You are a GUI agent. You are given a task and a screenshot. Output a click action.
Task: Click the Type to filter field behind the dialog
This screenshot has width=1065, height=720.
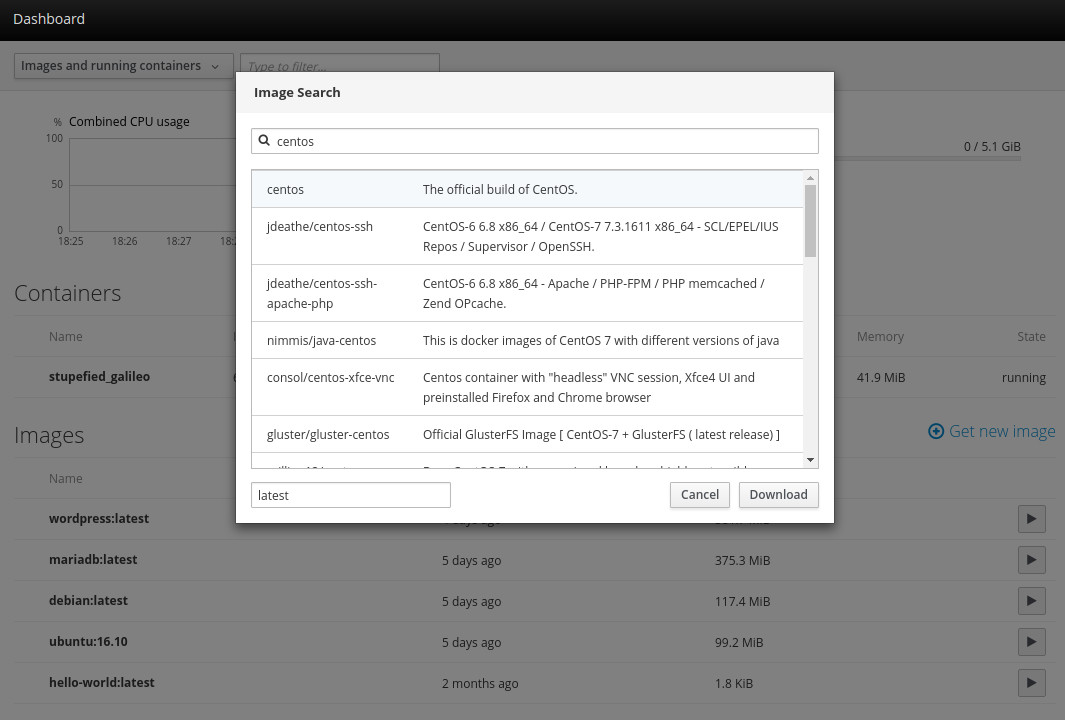tap(340, 63)
